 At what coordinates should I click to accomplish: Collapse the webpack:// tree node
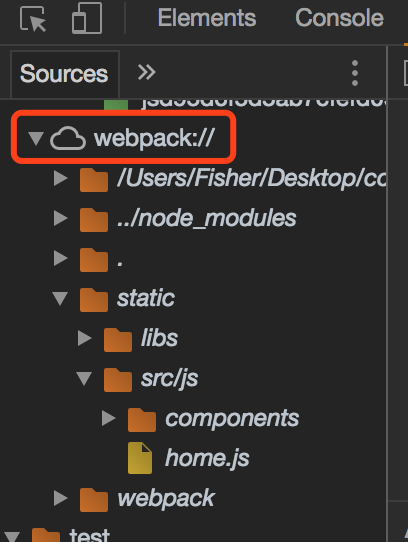36,138
